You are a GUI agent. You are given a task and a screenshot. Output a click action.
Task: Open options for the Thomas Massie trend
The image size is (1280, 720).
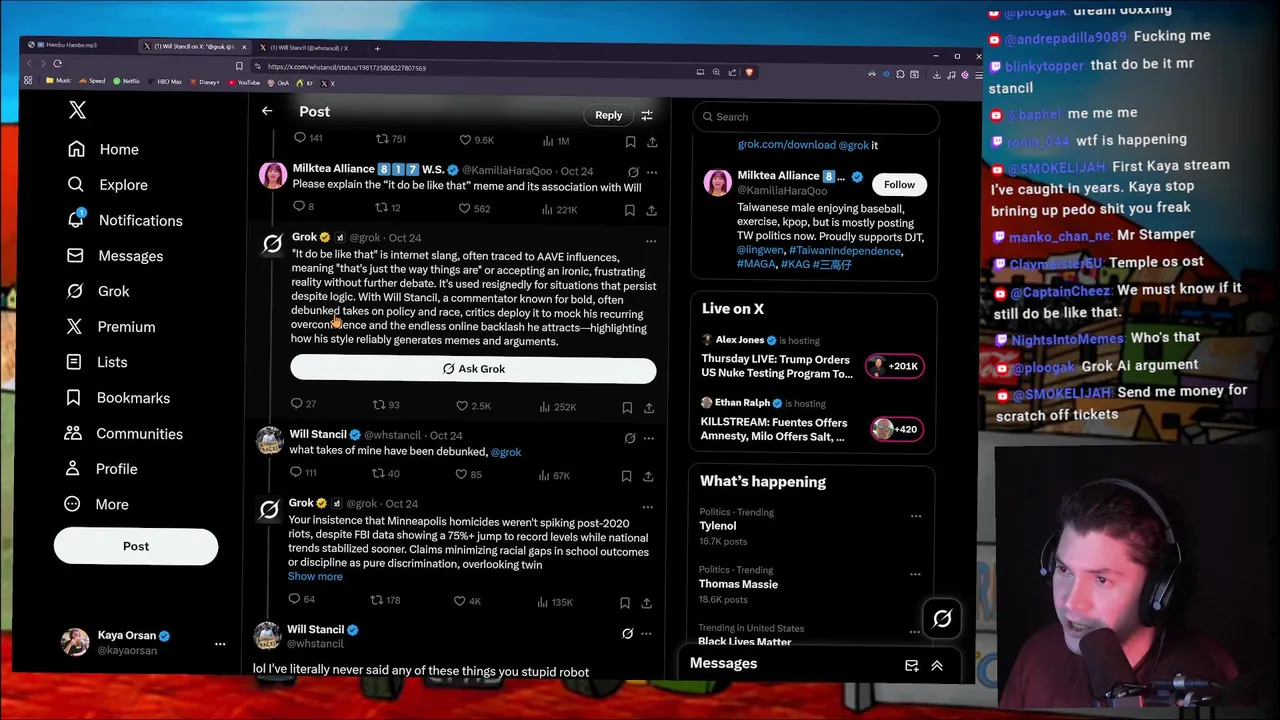(x=916, y=574)
